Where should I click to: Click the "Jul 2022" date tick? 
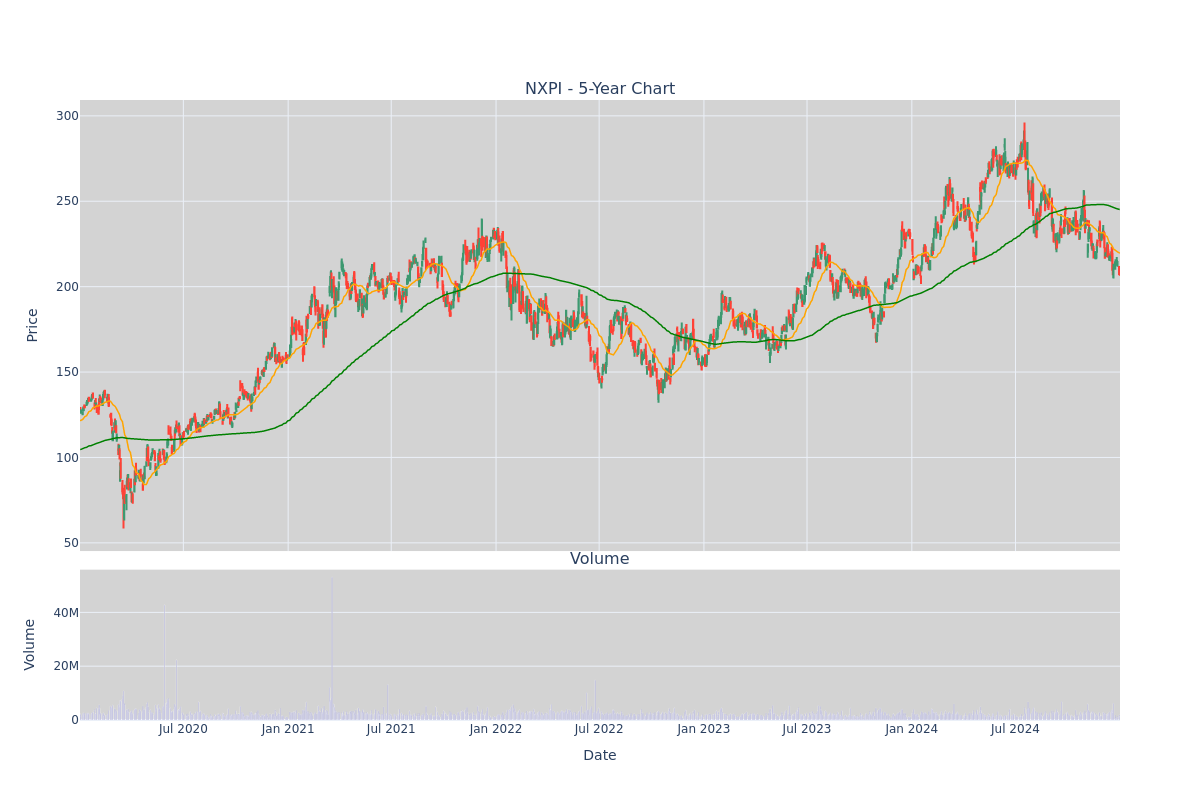coord(599,729)
